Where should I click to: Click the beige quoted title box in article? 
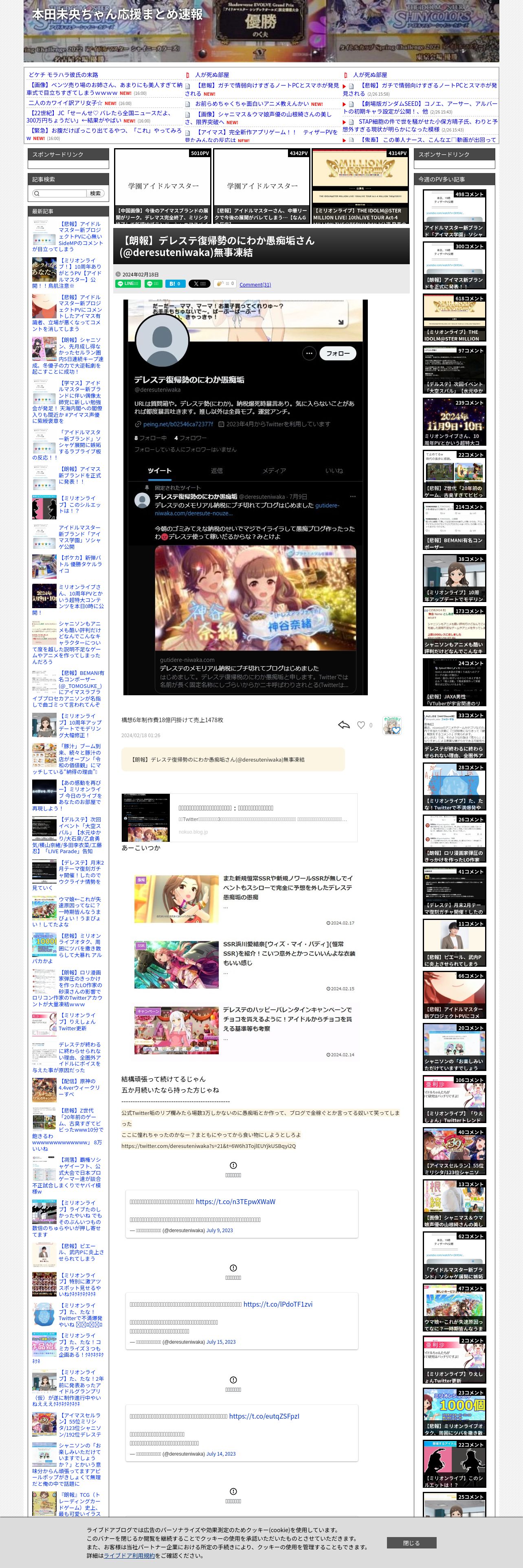[x=233, y=759]
